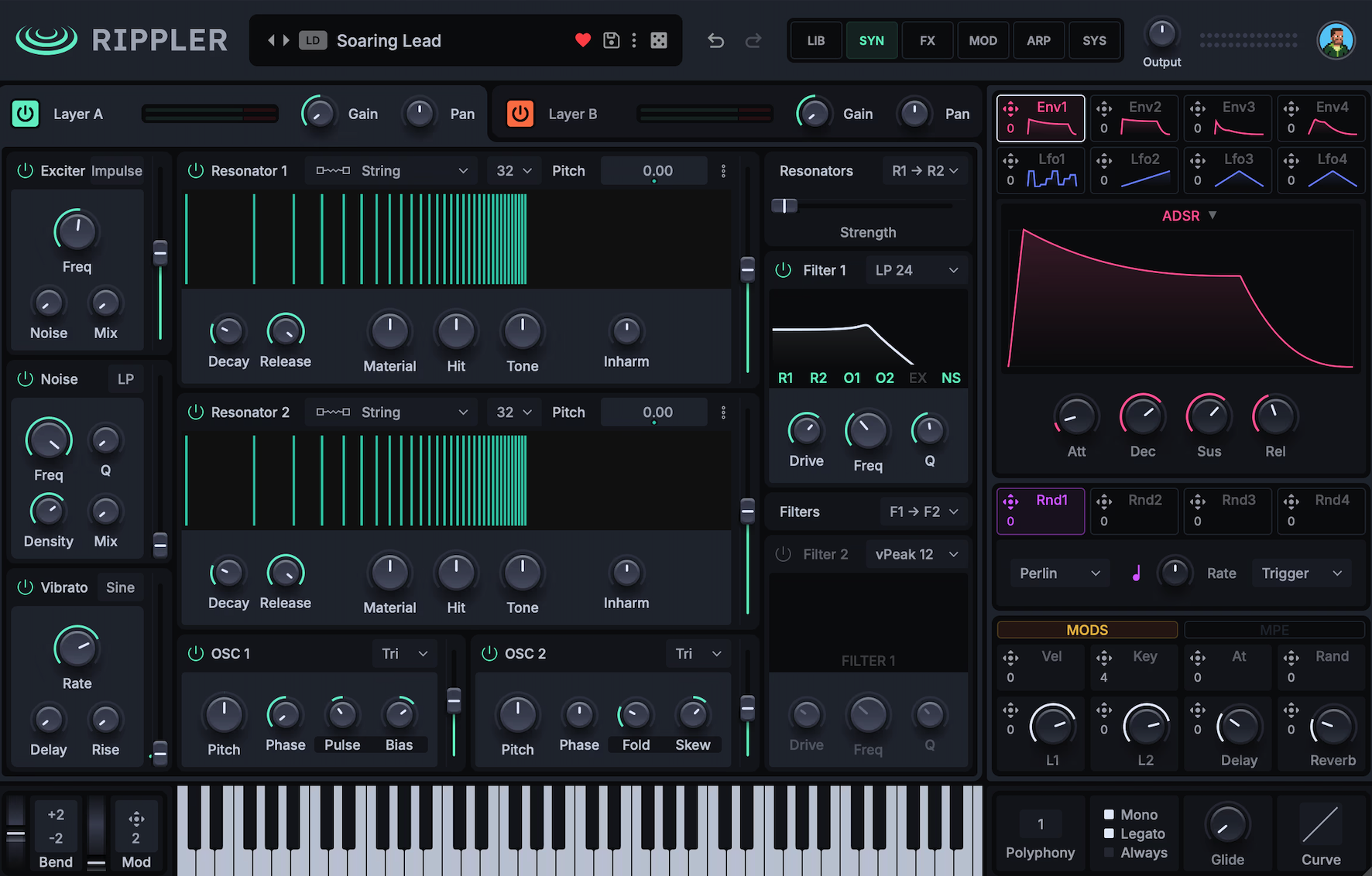Viewport: 1372px width, 876px height.
Task: Click the Exciter level vertical slider
Action: [x=160, y=252]
